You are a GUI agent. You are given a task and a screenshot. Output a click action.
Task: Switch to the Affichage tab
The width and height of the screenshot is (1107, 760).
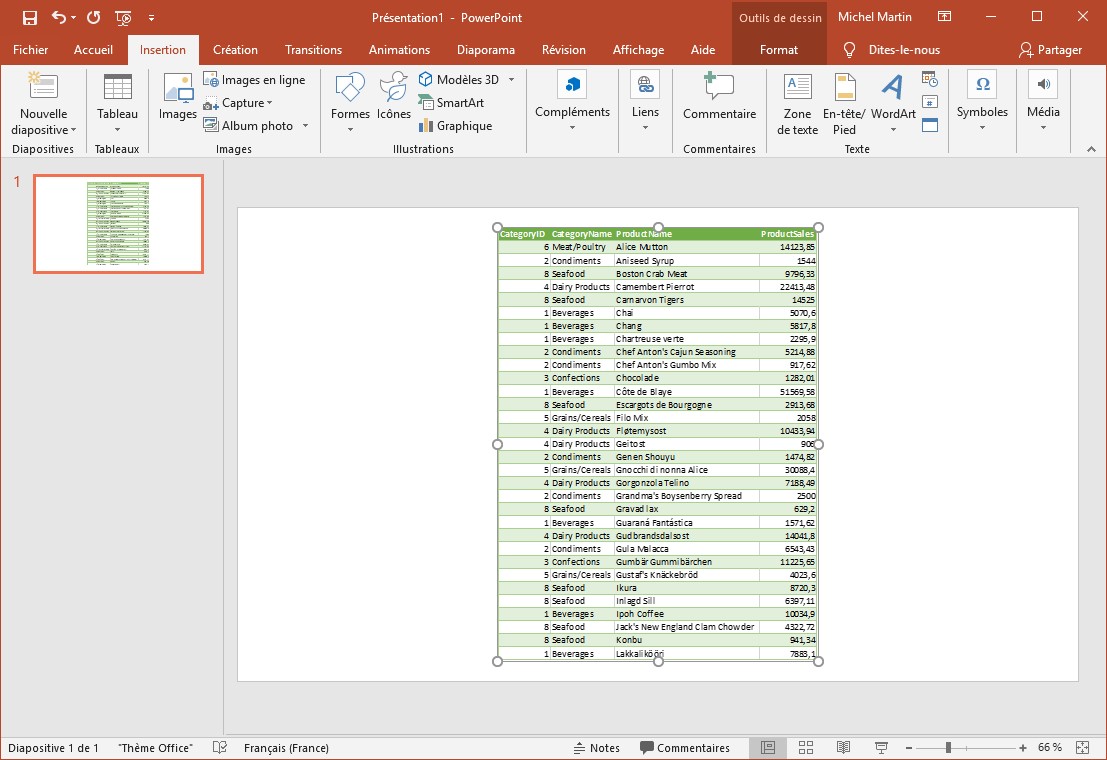point(638,50)
